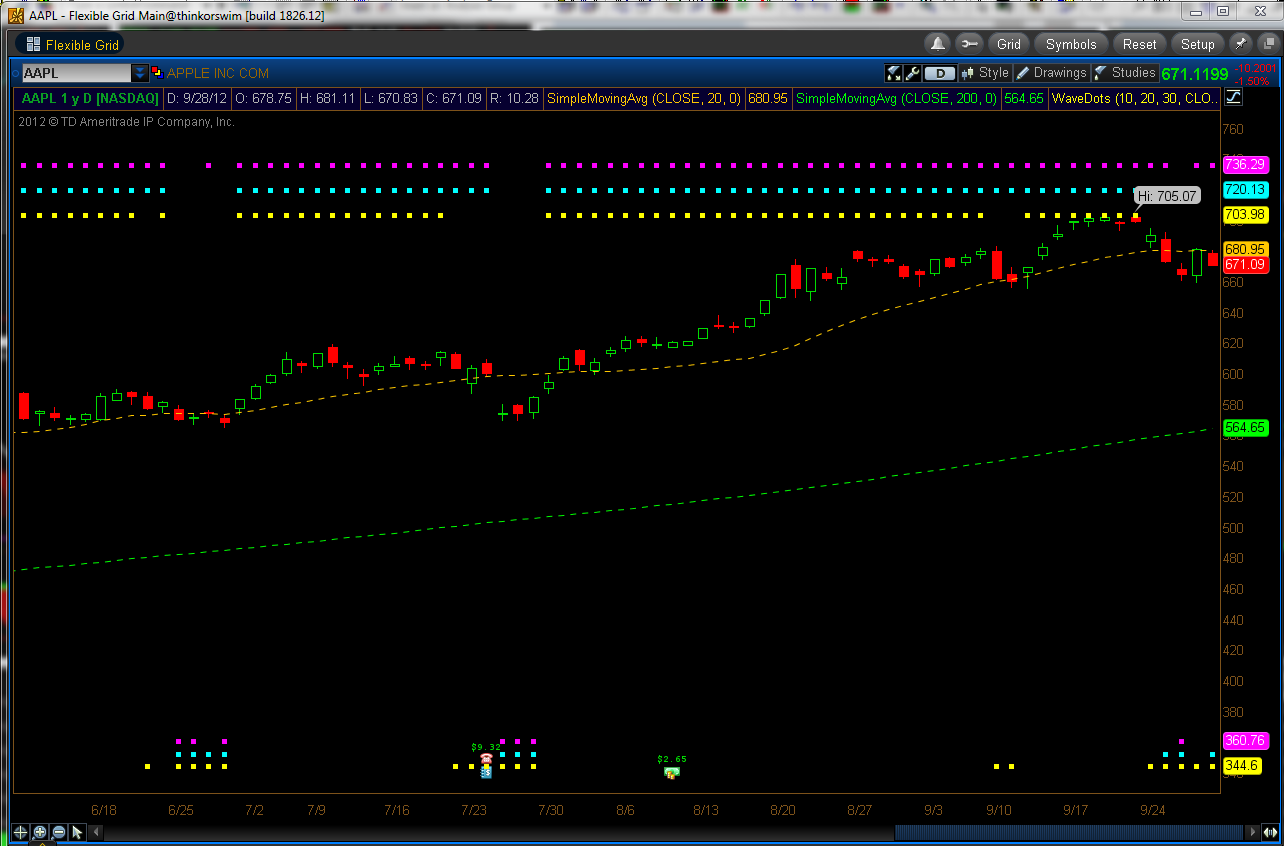Click the APPLE INC COM company name
1284x846 pixels.
217,73
